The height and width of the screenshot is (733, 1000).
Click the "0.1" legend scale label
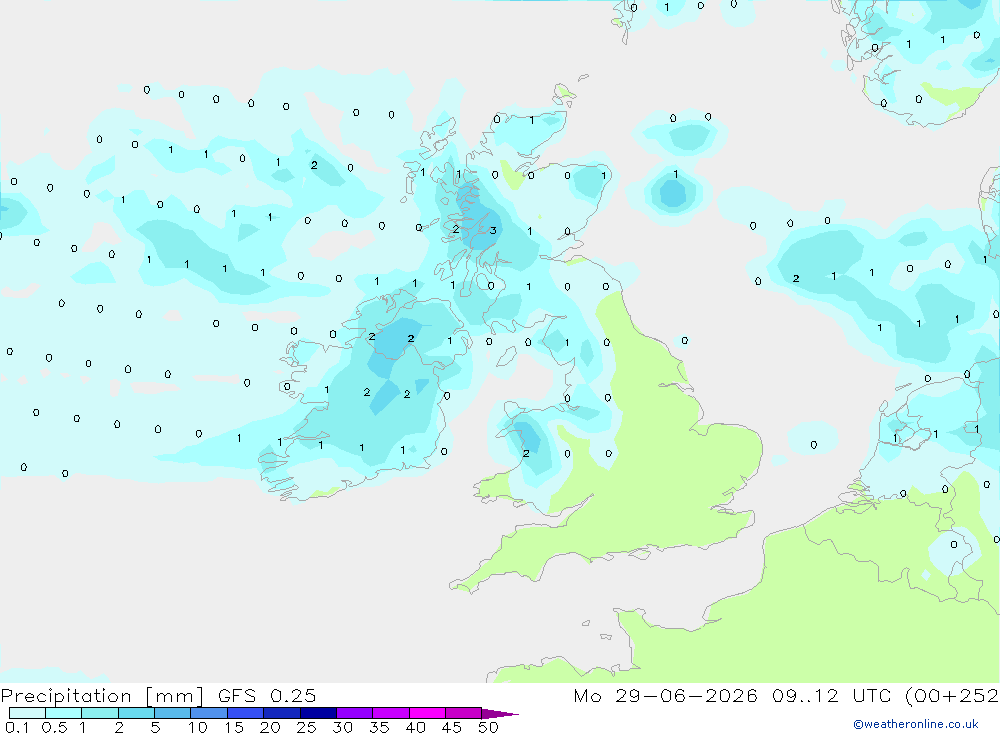[x=17, y=727]
